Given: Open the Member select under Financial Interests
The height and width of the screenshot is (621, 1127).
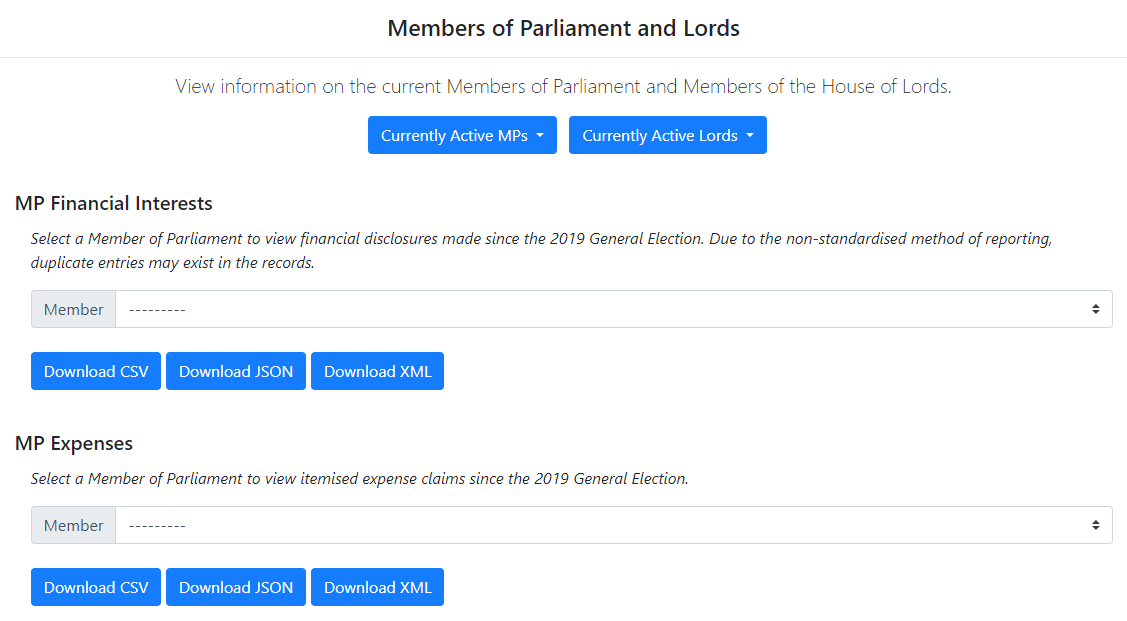Looking at the screenshot, I should click(x=613, y=310).
